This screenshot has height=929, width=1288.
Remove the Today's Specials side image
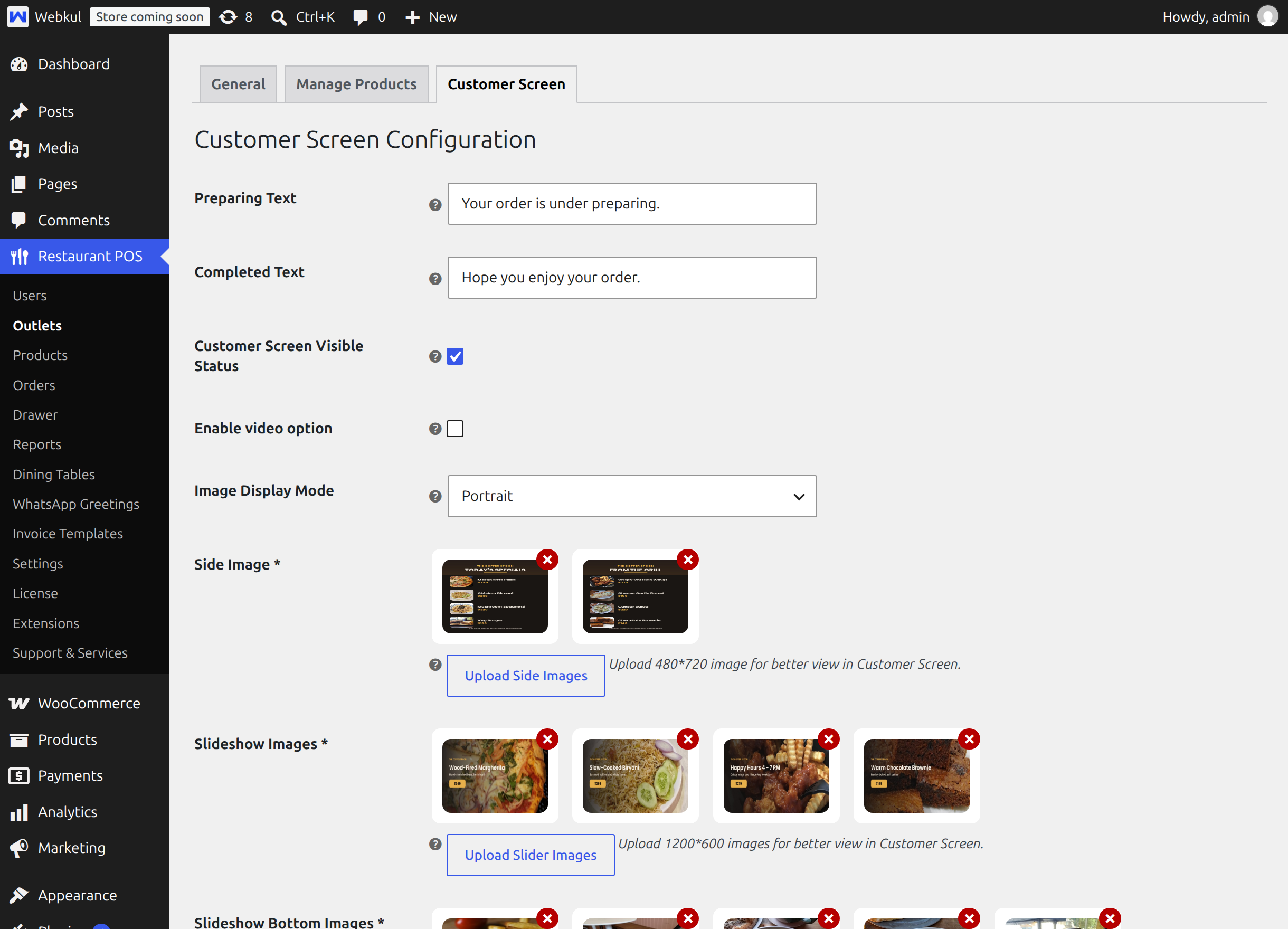click(547, 560)
